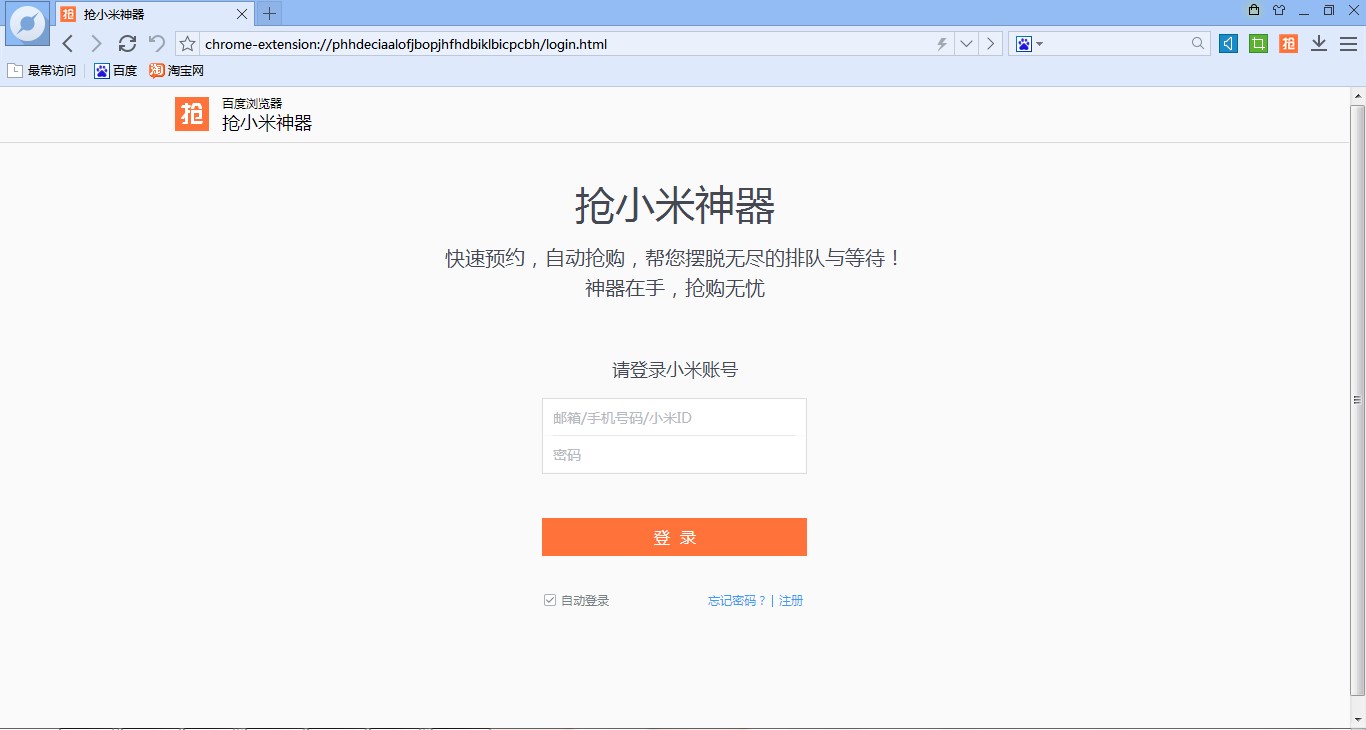This screenshot has height=730, width=1366.
Task: Click the orange 登录 button
Action: pyautogui.click(x=674, y=537)
